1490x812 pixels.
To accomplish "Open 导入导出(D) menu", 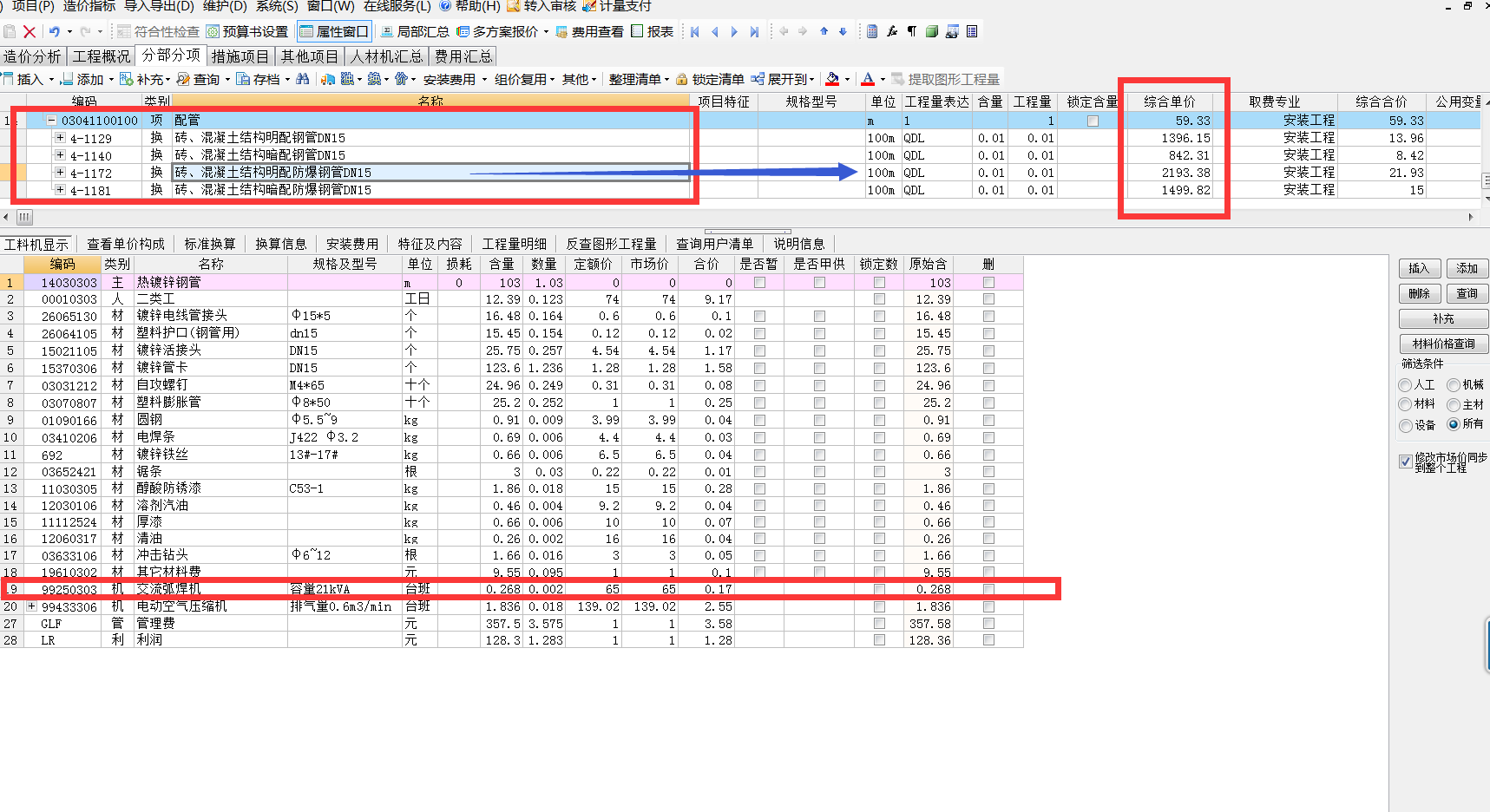I will 159,6.
